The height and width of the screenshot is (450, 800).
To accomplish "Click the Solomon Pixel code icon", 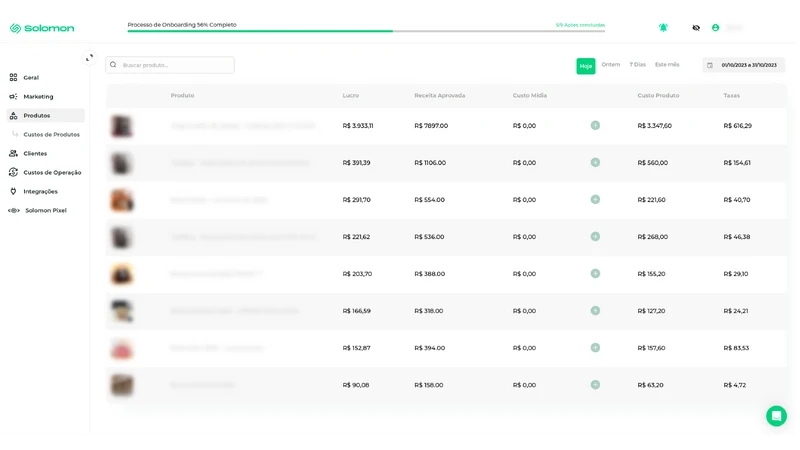I will (14, 210).
